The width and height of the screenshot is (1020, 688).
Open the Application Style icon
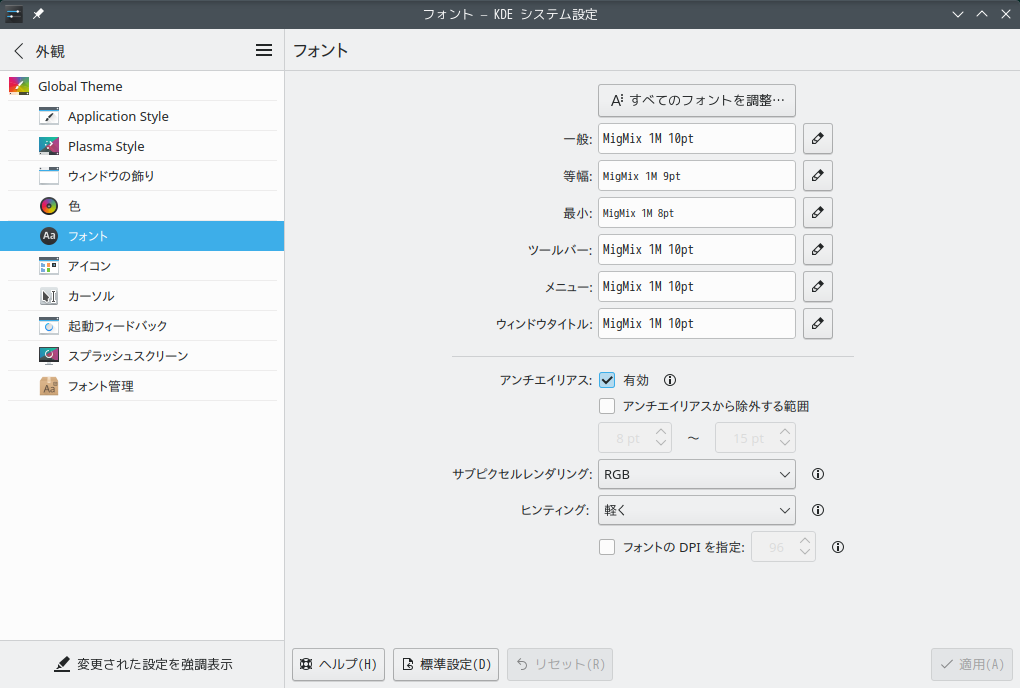(49, 116)
